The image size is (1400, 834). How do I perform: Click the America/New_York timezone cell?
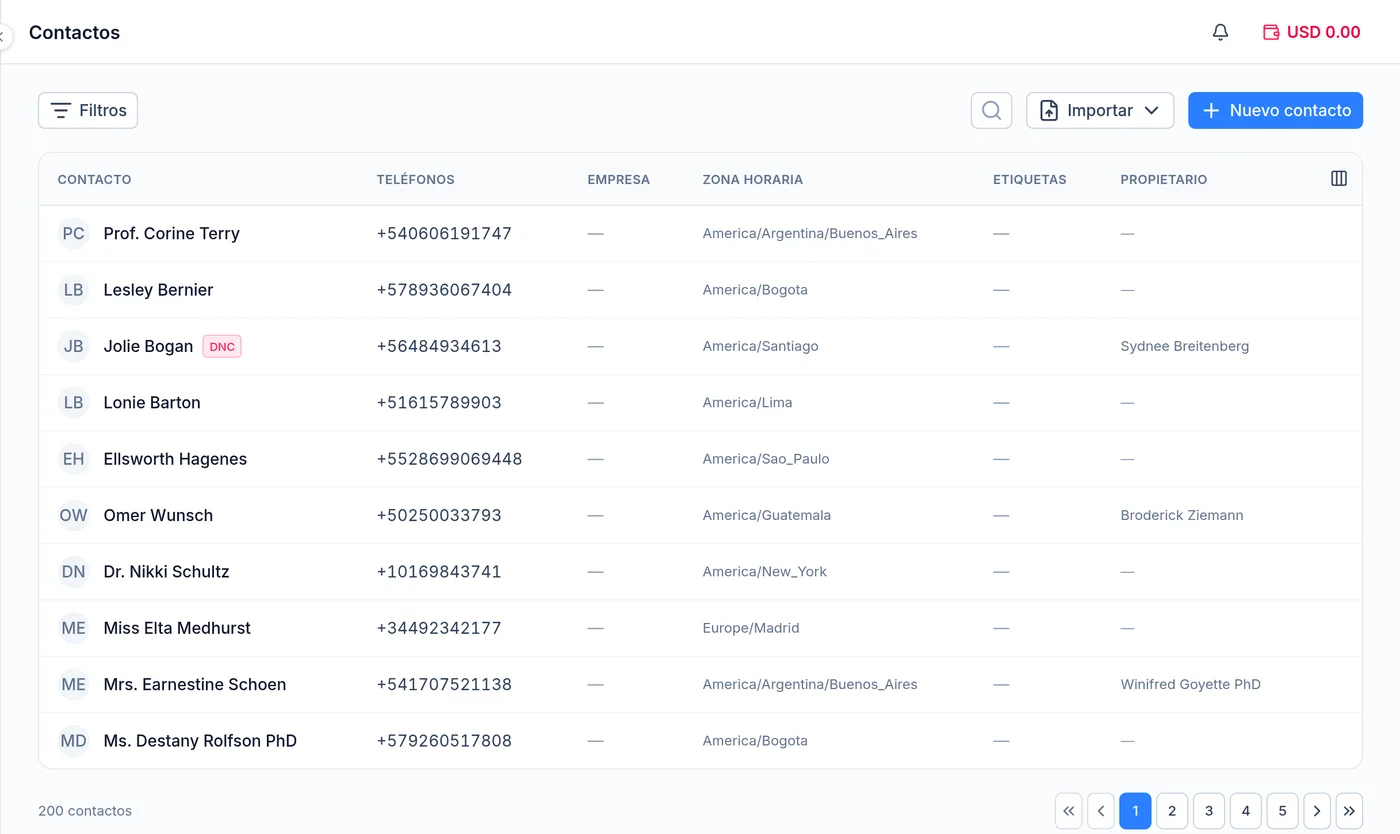coord(765,572)
